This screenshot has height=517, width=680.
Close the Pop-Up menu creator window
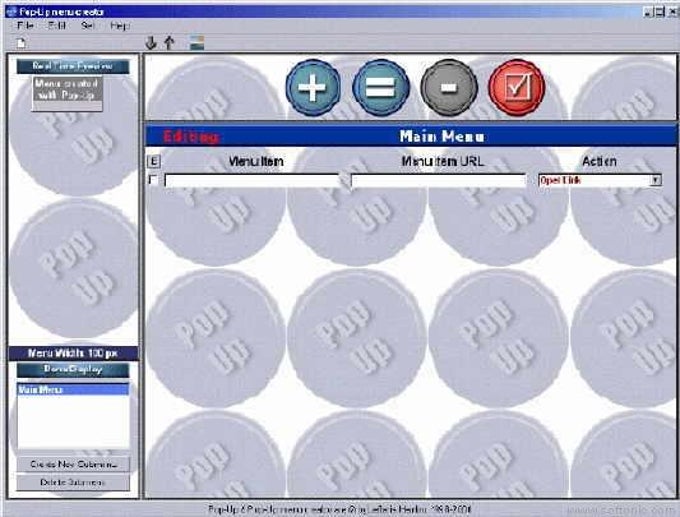pos(673,12)
